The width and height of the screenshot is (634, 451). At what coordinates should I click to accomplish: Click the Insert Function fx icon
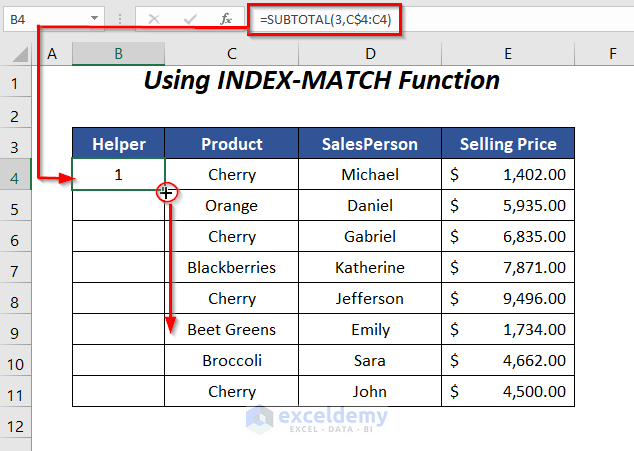tap(226, 18)
